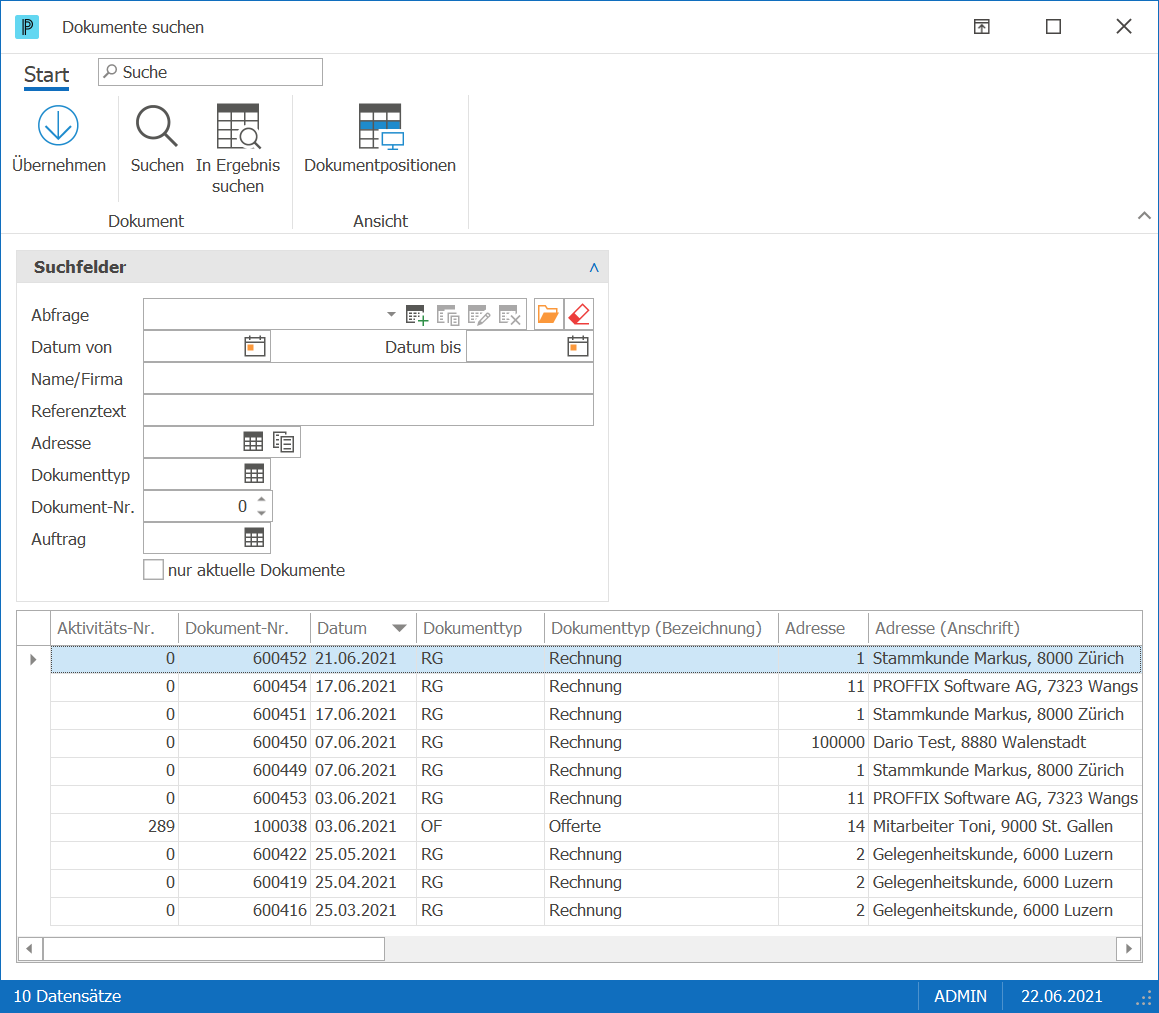The image size is (1159, 1013).
Task: Collapse the ribbon with the chevron
Action: 1144,215
